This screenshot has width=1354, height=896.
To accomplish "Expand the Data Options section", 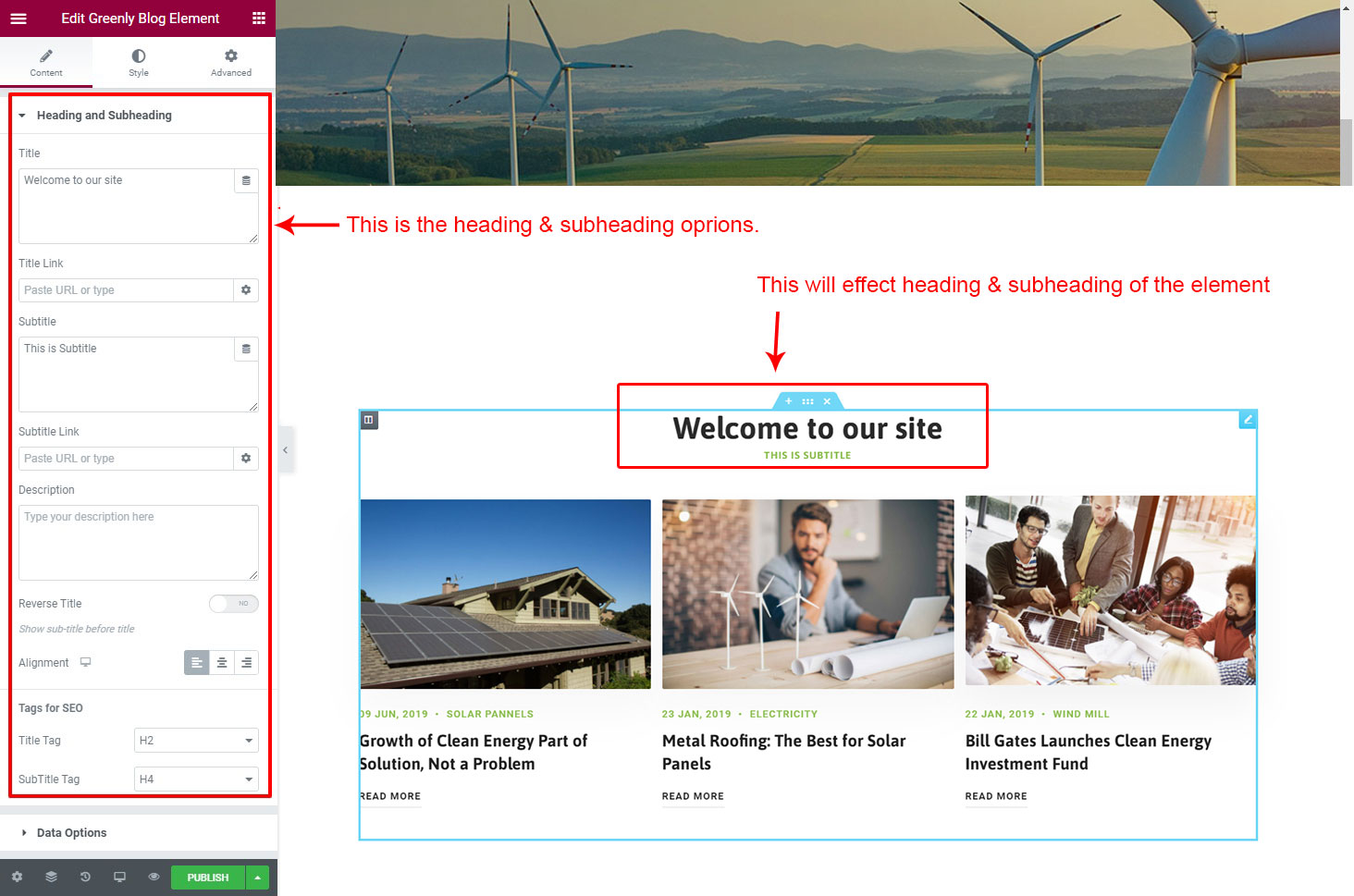I will pos(72,833).
